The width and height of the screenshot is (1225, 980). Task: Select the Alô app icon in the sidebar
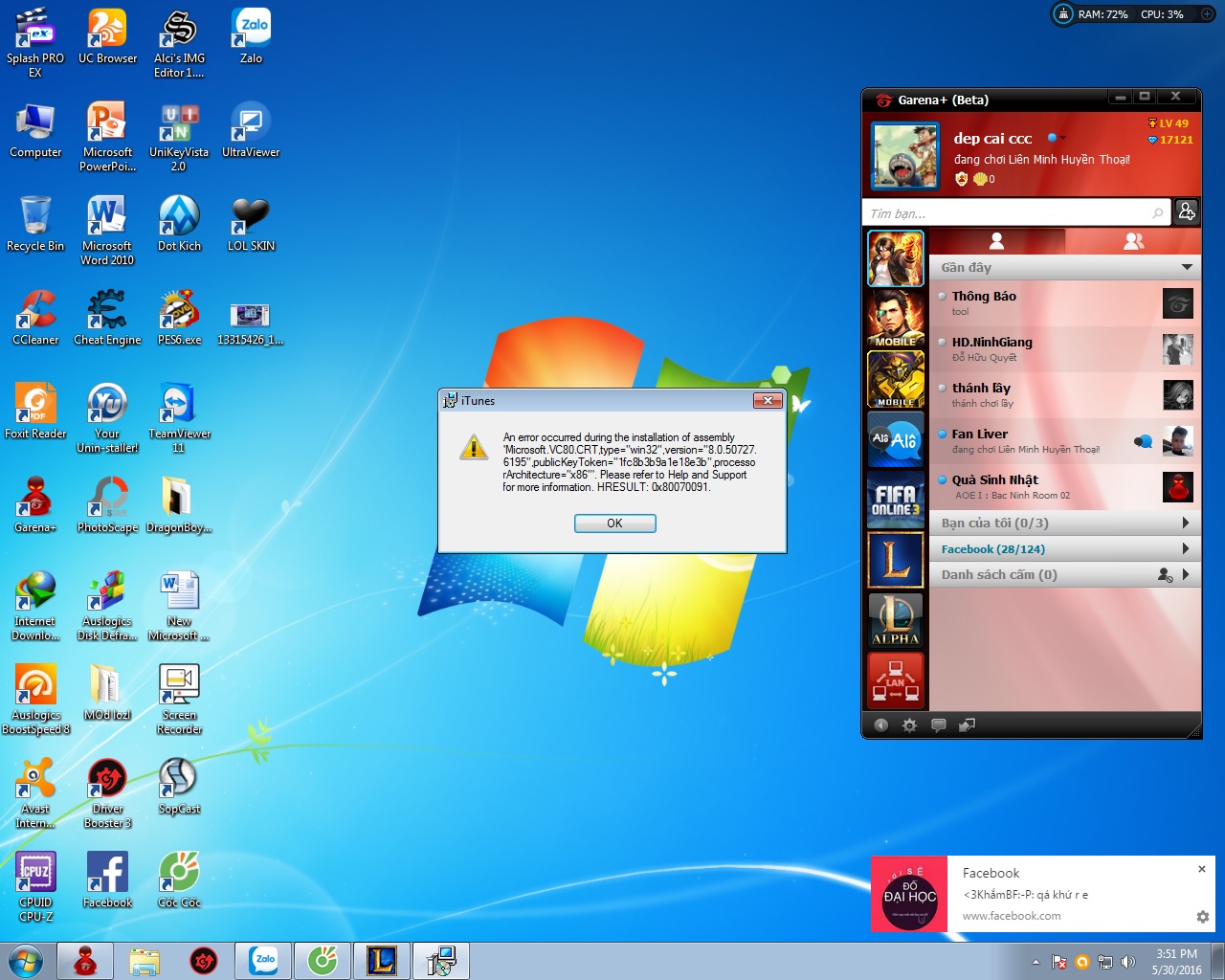pyautogui.click(x=896, y=439)
